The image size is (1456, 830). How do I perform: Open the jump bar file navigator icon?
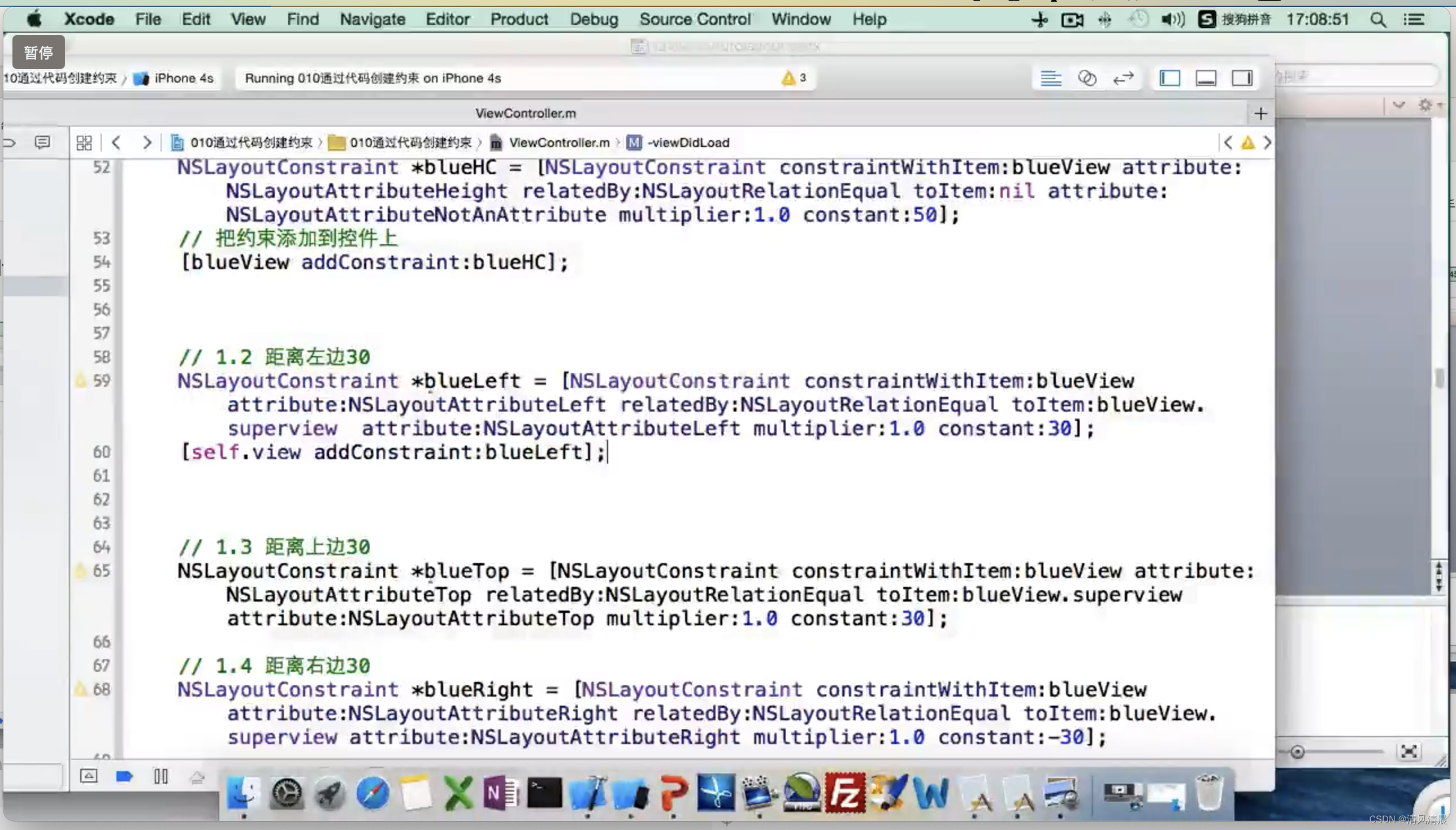[x=83, y=142]
